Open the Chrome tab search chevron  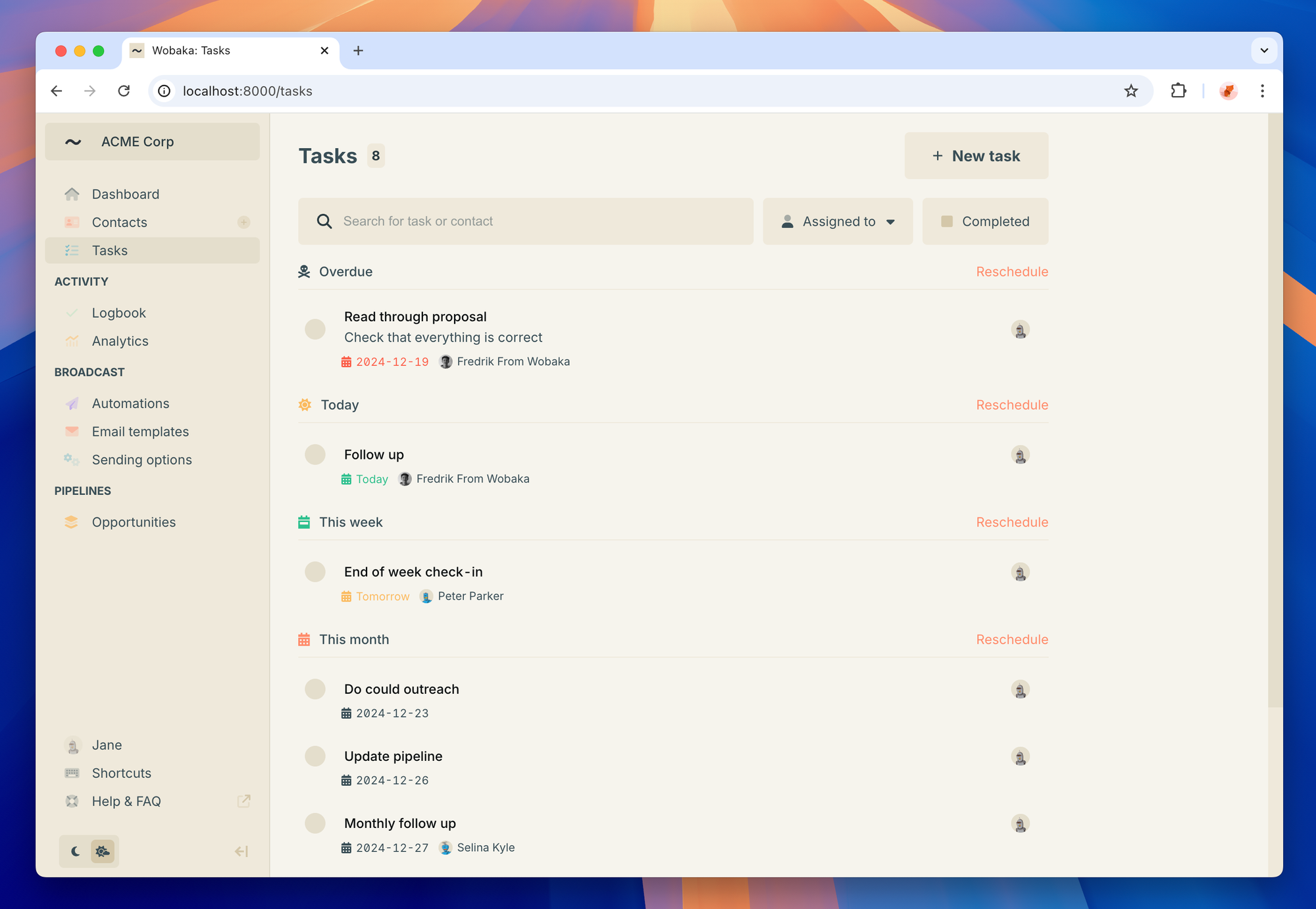pos(1264,51)
